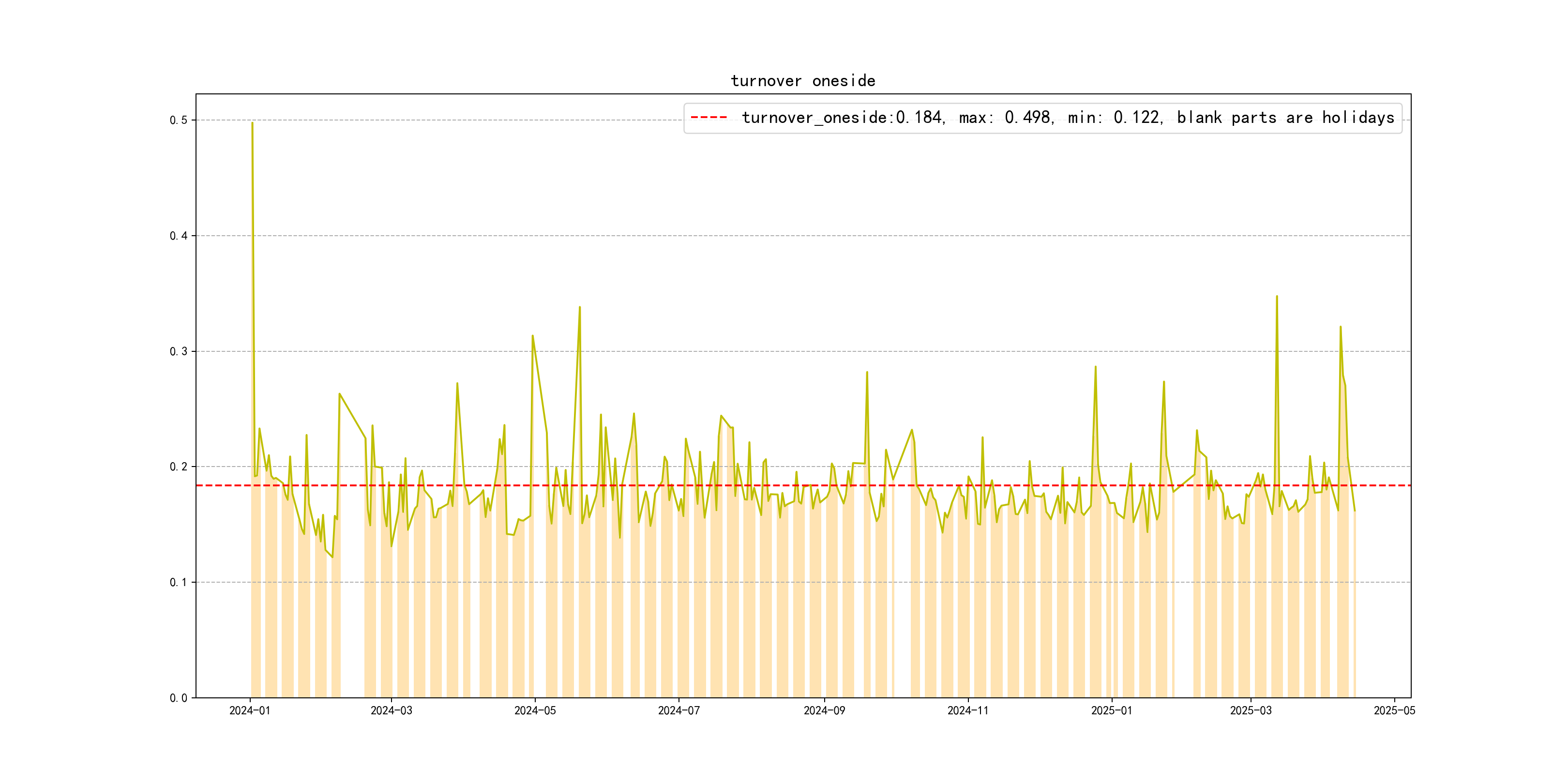This screenshot has height=784, width=1568.
Task: Click the 2024-01 x-axis label
Action: point(250,710)
